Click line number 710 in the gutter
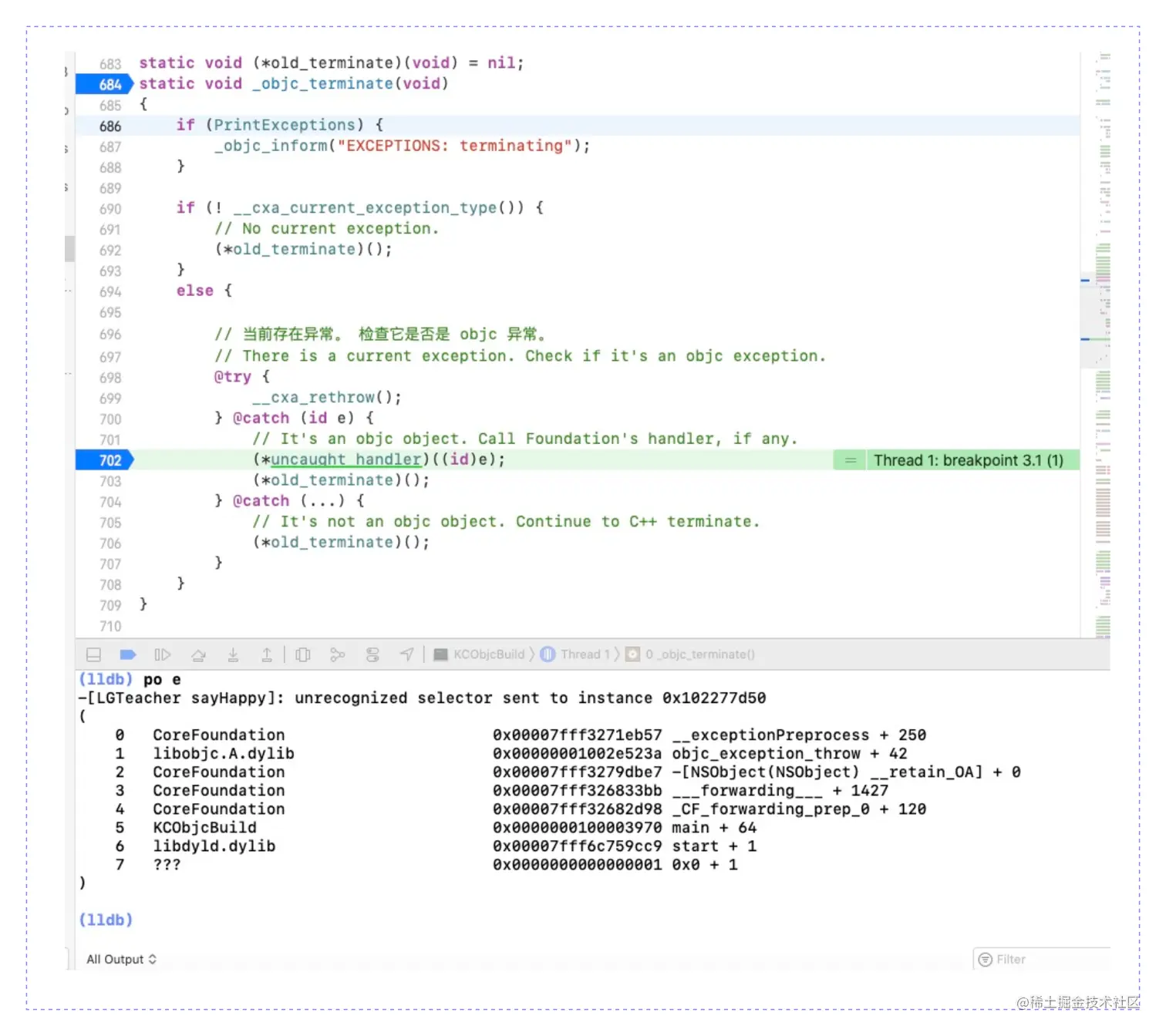1166x1036 pixels. [110, 627]
